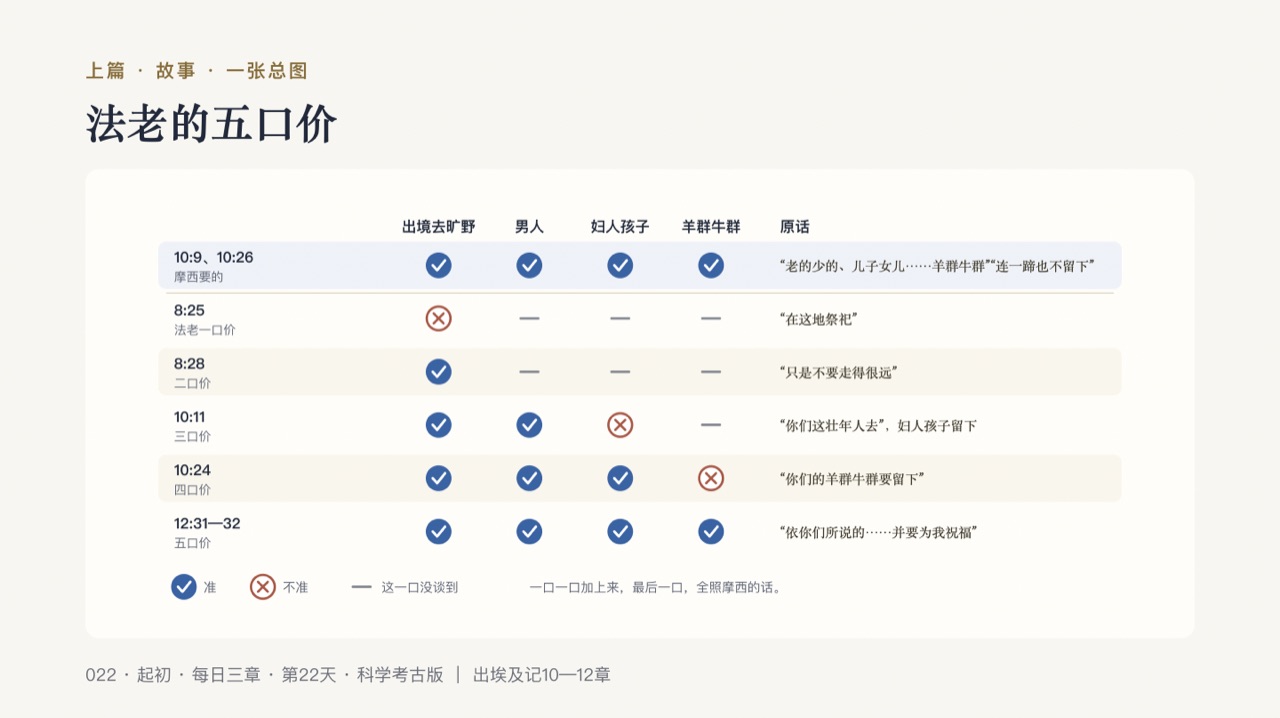Click the legend dash beside 这一口没谈到

pyautogui.click(x=361, y=587)
